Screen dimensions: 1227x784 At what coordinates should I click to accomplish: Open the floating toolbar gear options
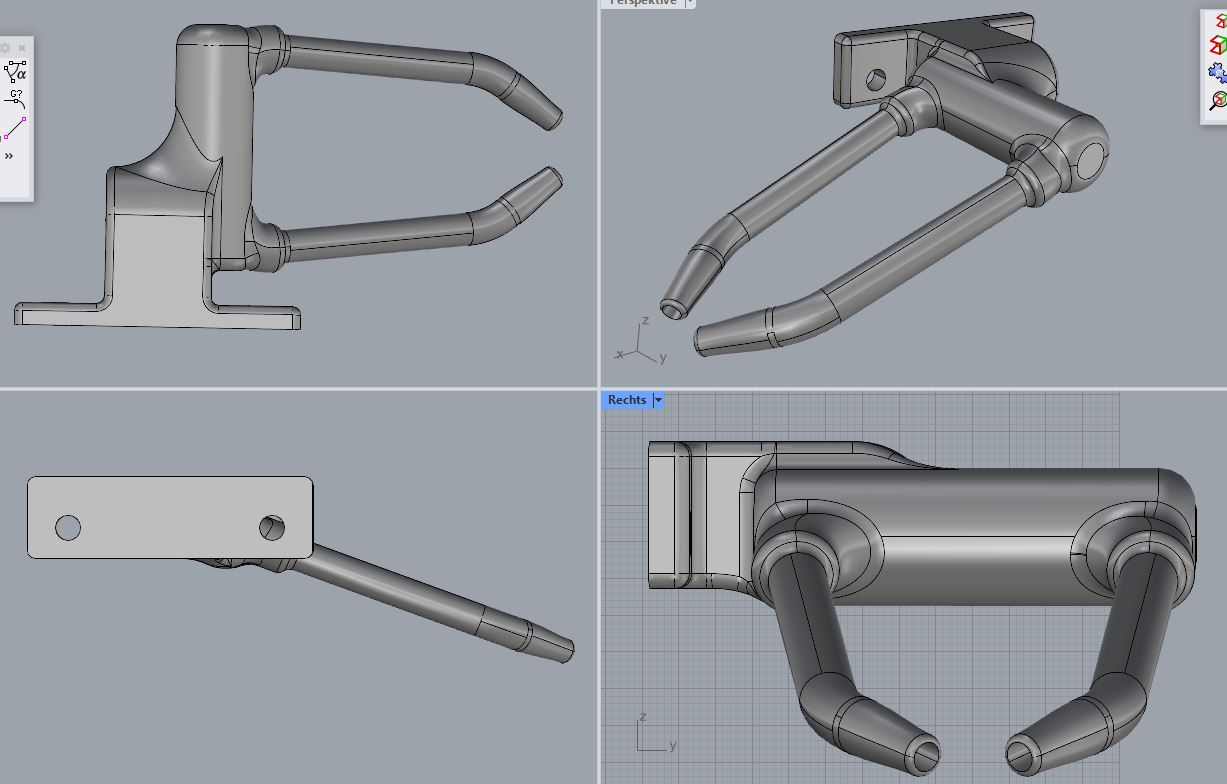tap(5, 48)
